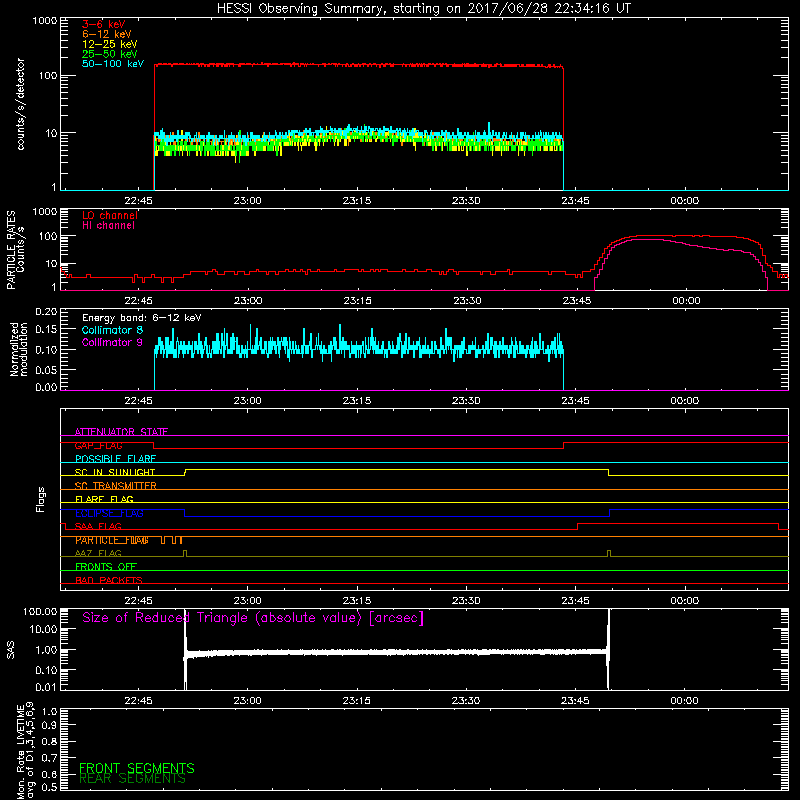Screen dimensions: 800x800
Task: Click the SC_IN_SUNLIGHT flag label
Action: click(115, 472)
